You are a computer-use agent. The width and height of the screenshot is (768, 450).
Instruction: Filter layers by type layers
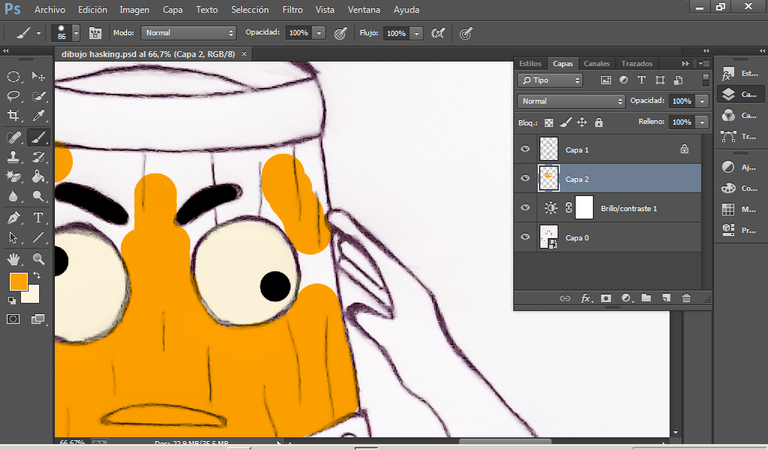tap(642, 80)
